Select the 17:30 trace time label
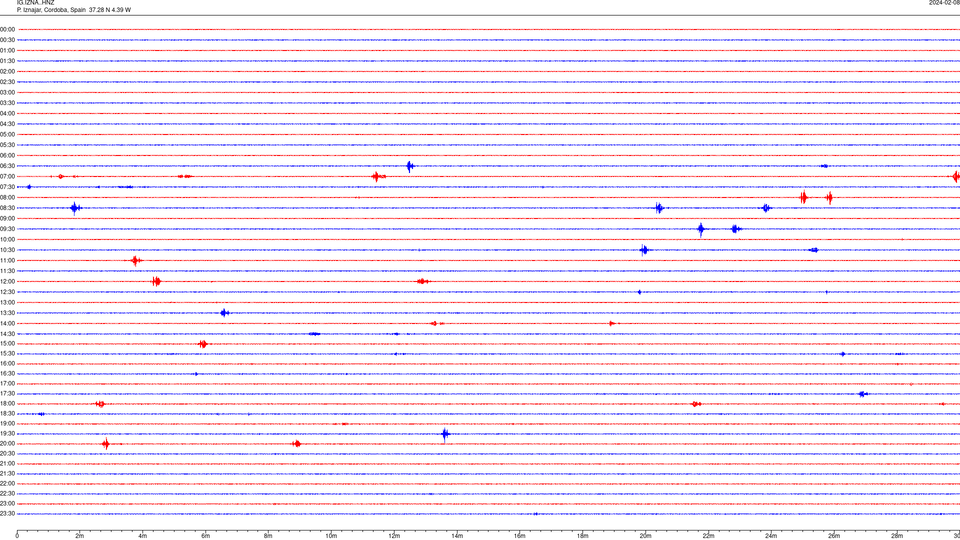Image resolution: width=960 pixels, height=540 pixels. coord(7,394)
